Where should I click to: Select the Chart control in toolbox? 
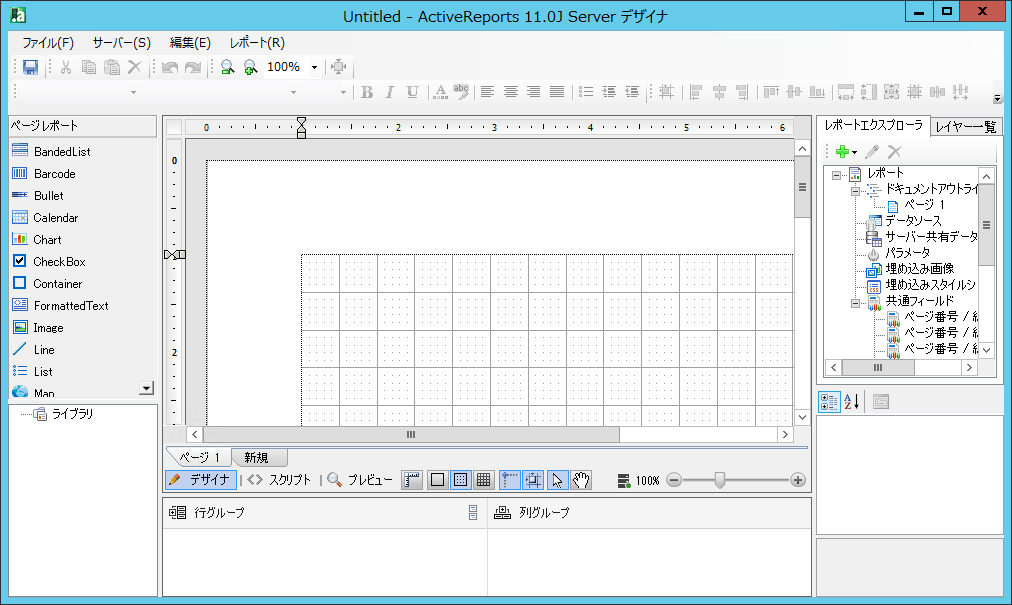point(47,240)
